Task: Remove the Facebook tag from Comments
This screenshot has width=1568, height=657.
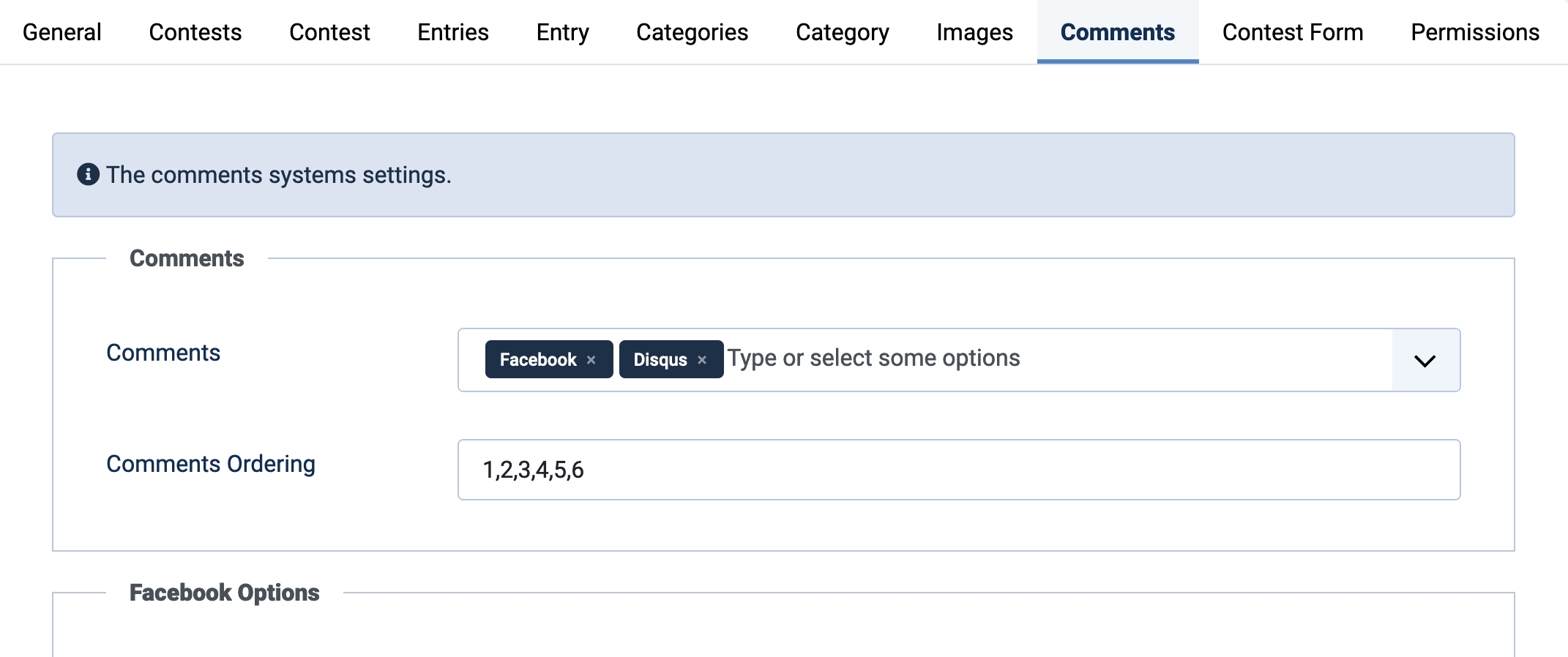Action: click(x=591, y=360)
